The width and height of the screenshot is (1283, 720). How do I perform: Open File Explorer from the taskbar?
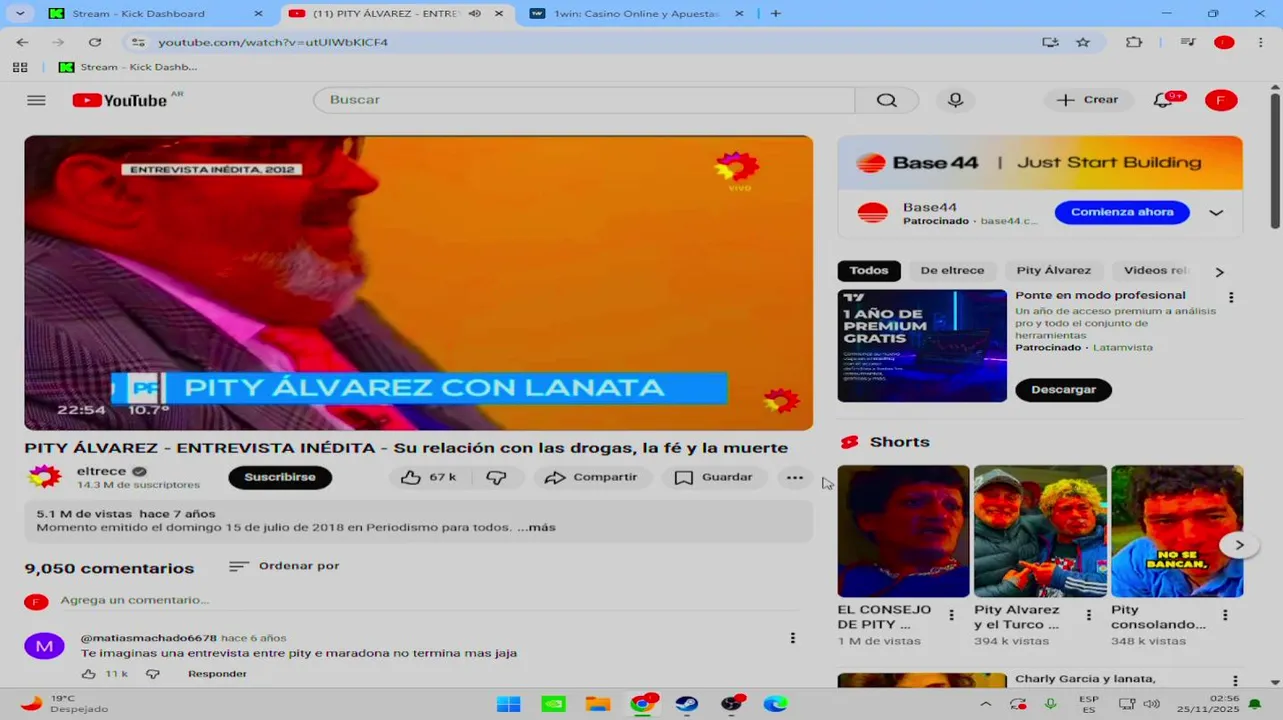click(598, 704)
